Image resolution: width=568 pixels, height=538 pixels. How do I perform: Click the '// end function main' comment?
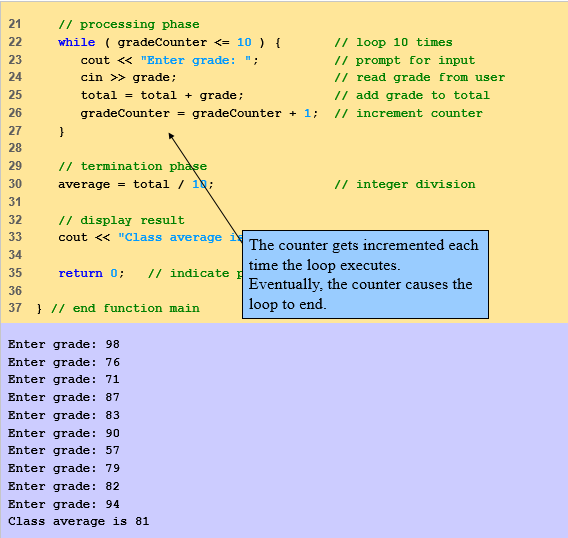125,308
